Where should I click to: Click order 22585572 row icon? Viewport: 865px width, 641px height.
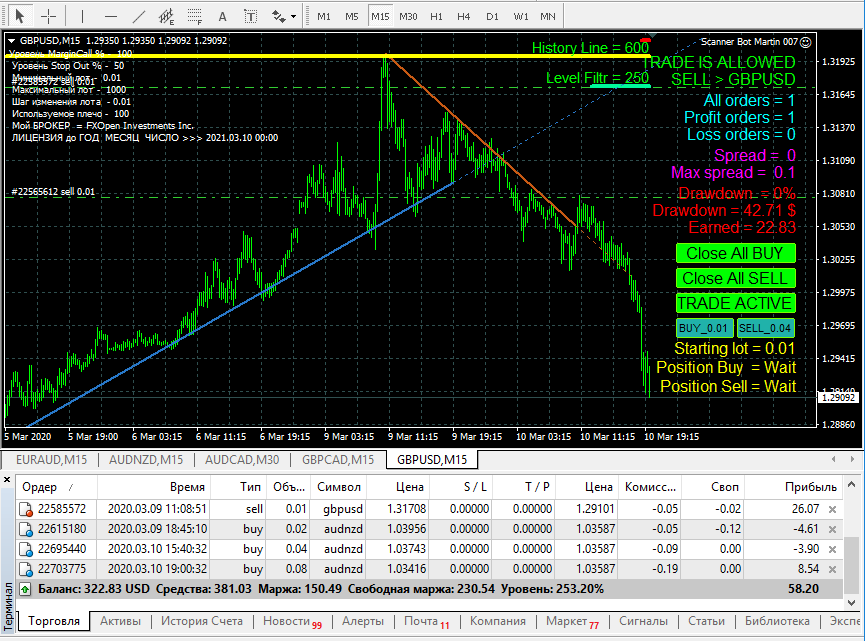pos(25,509)
